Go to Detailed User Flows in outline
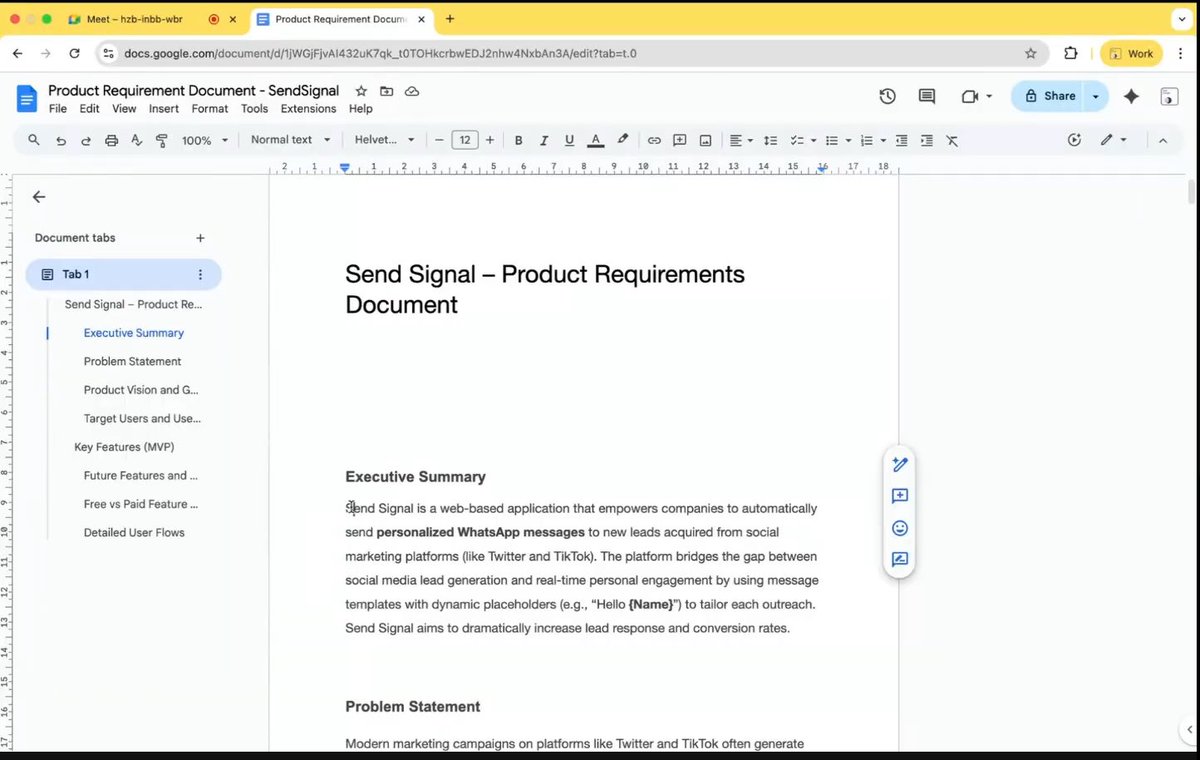Viewport: 1200px width, 760px height. tap(134, 533)
